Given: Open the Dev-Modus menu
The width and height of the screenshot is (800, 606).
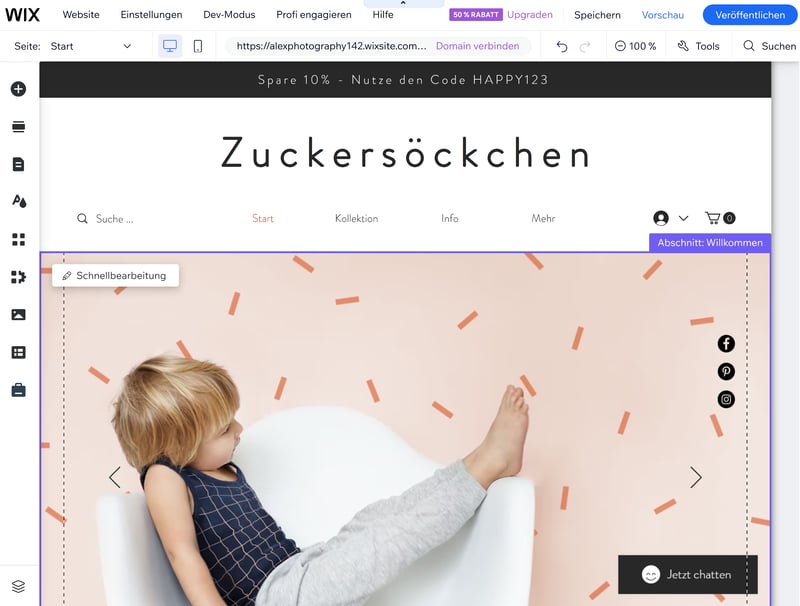Looking at the screenshot, I should click(x=229, y=15).
